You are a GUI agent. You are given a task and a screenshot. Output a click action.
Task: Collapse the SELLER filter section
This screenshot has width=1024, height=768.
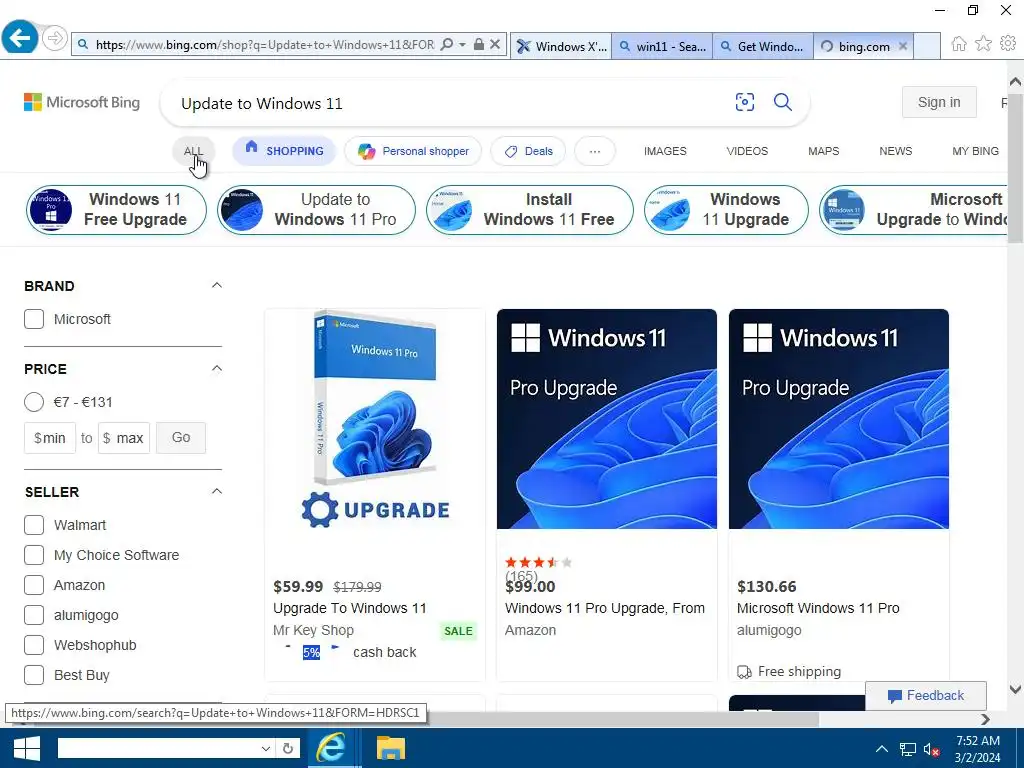217,491
